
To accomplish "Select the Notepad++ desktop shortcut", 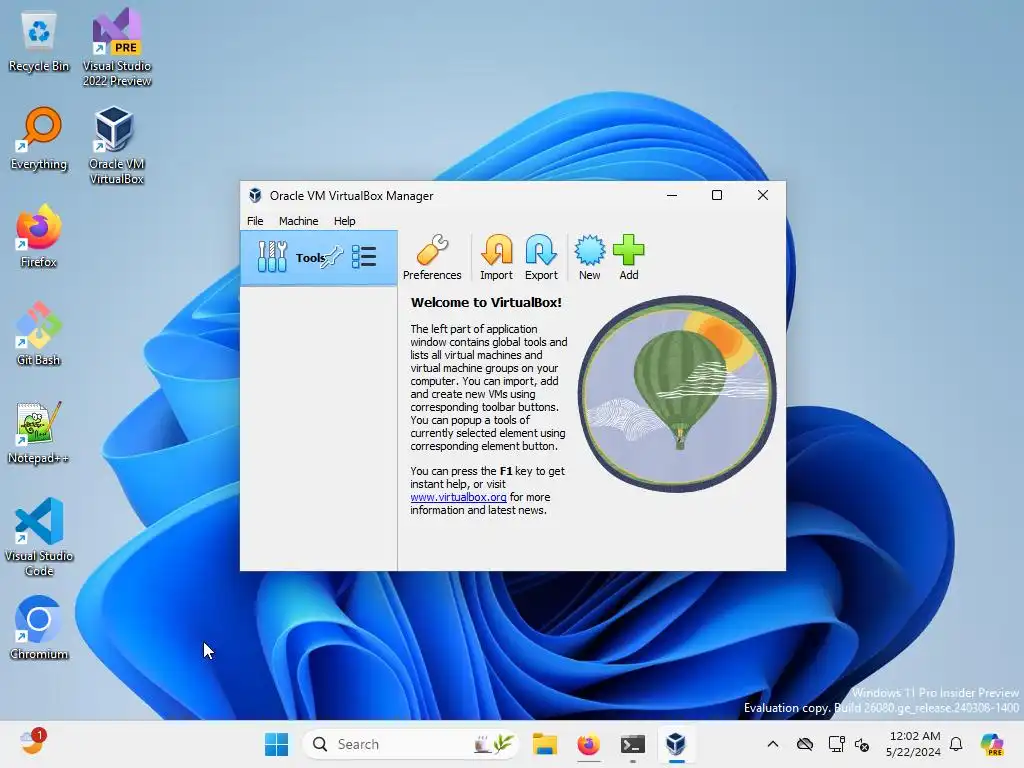I will (39, 432).
